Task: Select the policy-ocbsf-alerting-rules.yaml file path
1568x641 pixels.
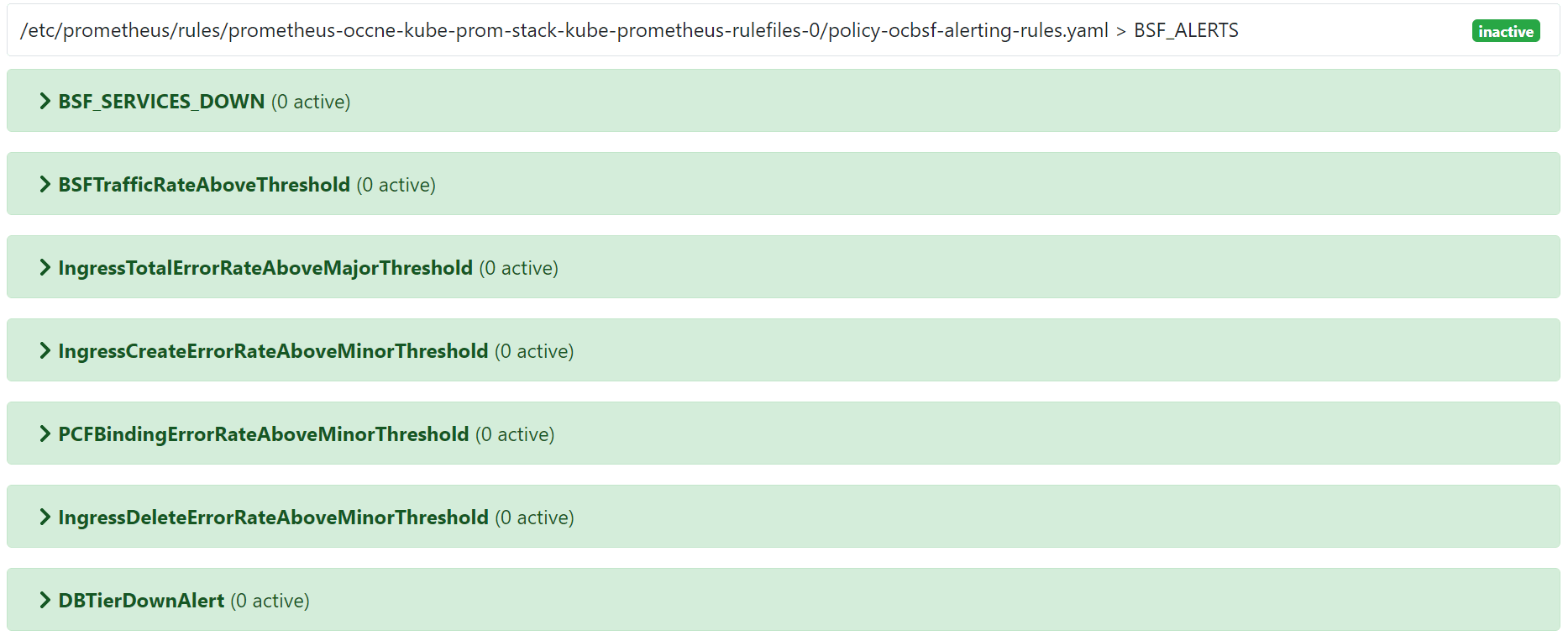Action: pos(563,30)
